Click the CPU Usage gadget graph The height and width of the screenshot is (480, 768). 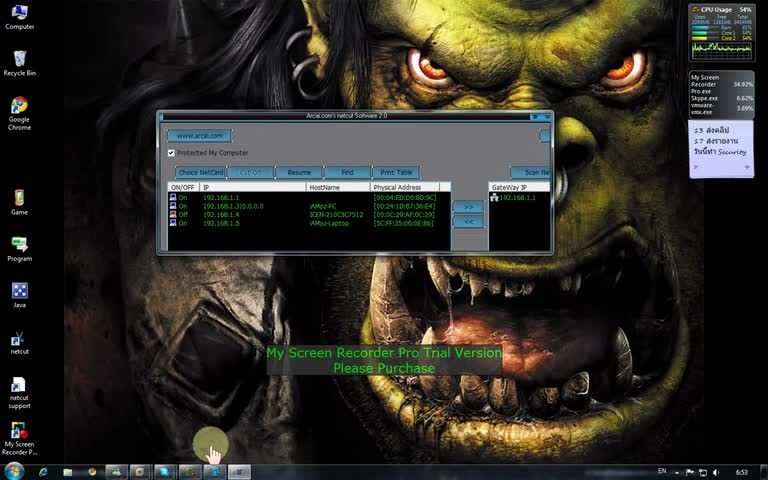[721, 50]
